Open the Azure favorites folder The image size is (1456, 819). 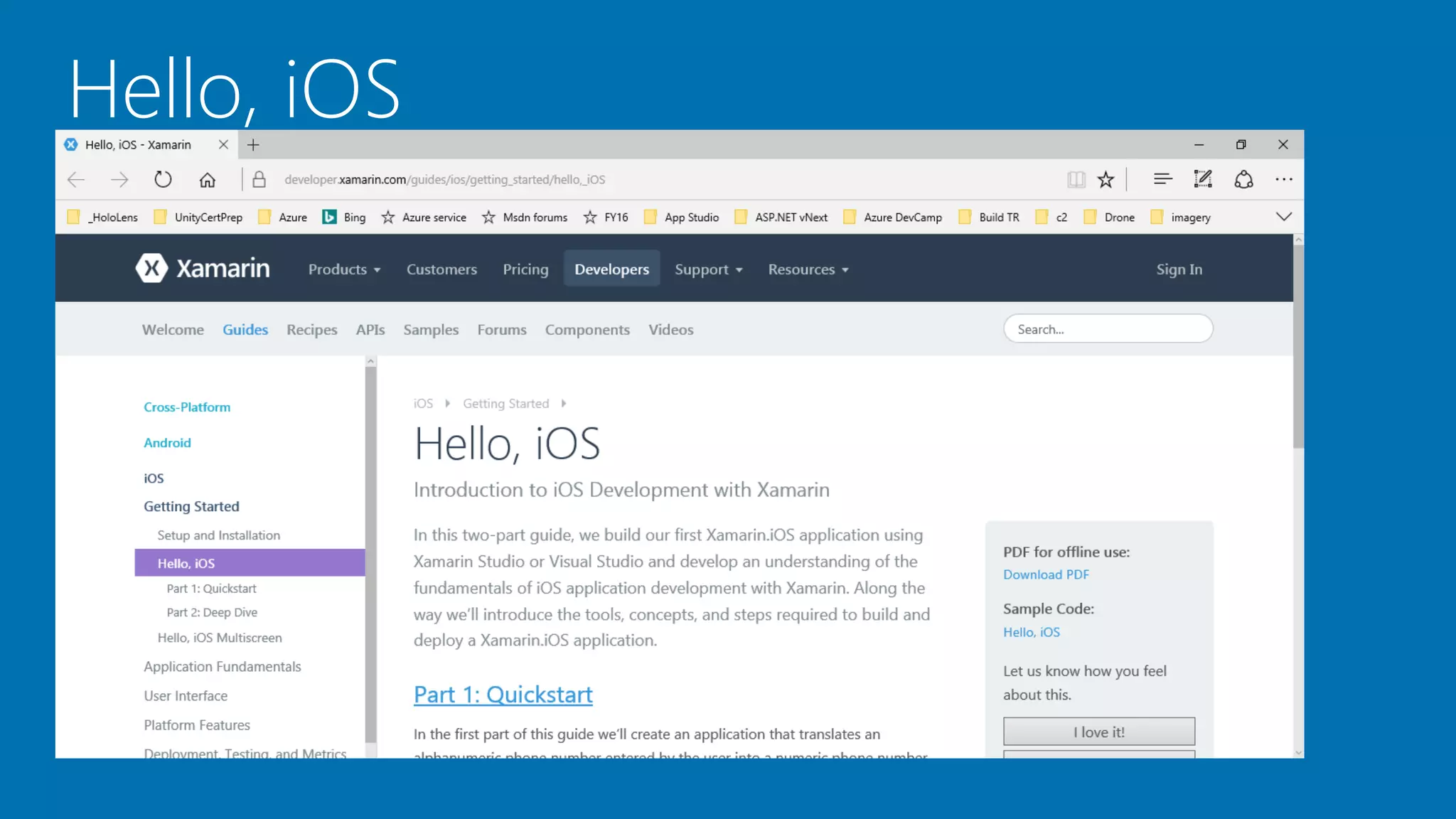(x=283, y=218)
